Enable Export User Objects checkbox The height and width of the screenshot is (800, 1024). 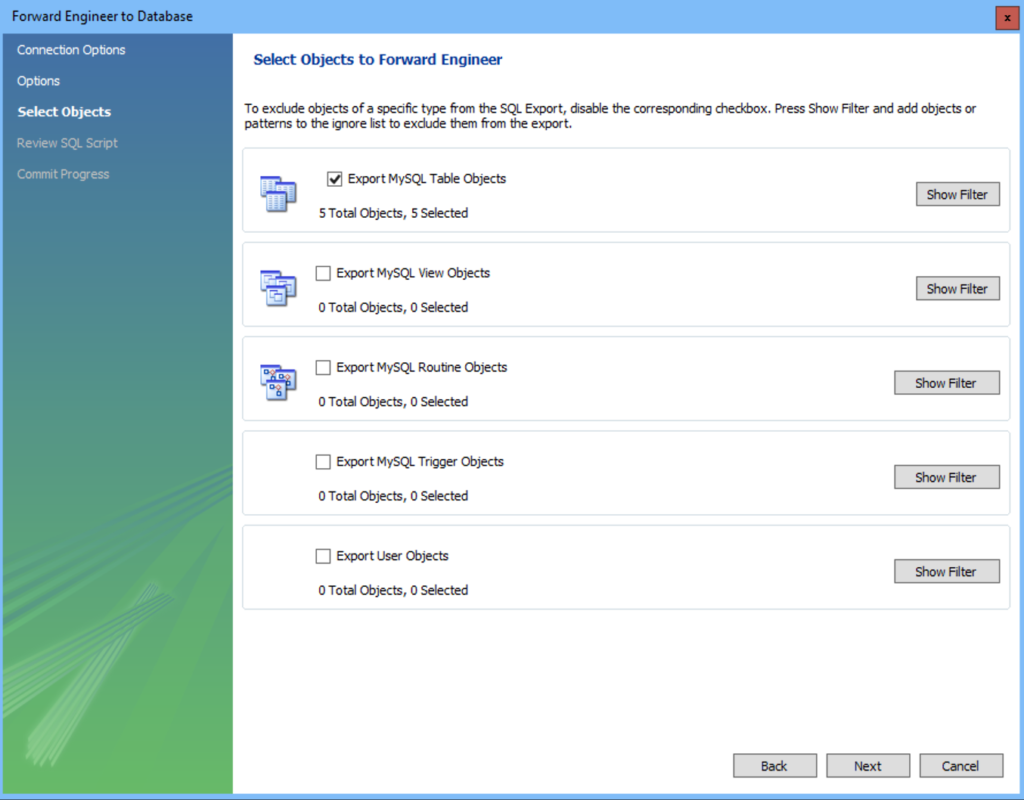point(323,556)
